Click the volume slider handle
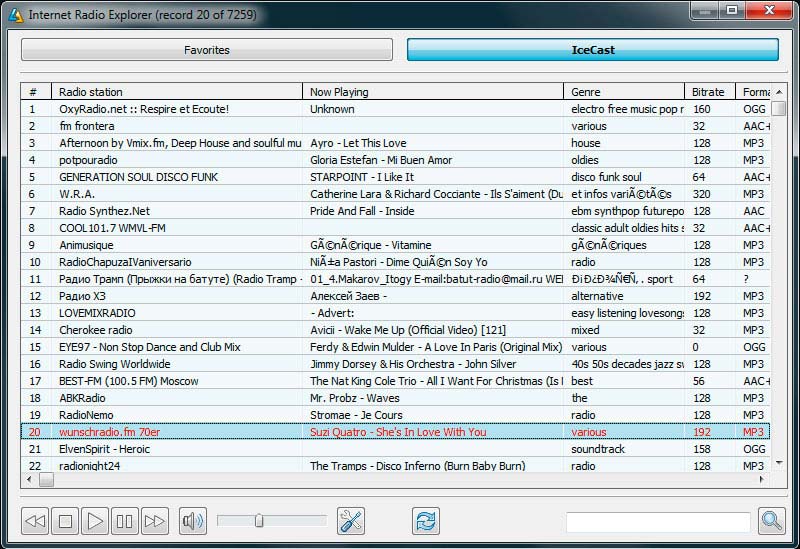 [259, 520]
